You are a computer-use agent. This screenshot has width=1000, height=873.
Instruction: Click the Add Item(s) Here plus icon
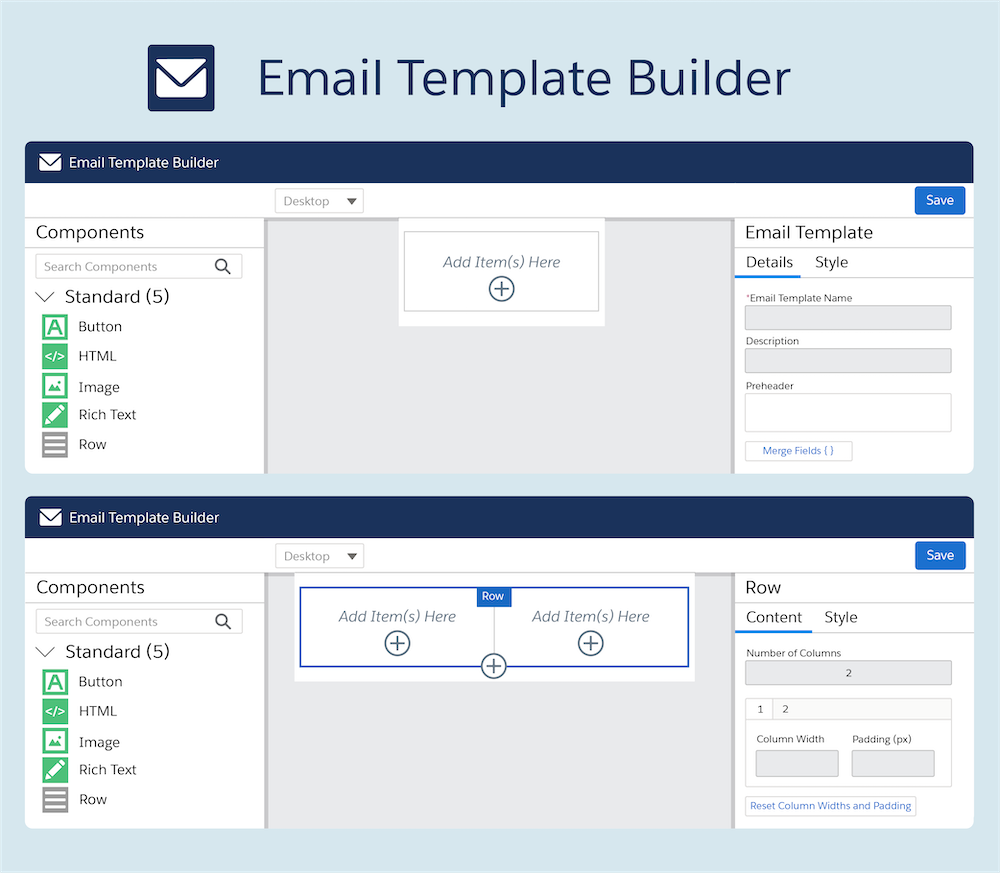click(501, 289)
